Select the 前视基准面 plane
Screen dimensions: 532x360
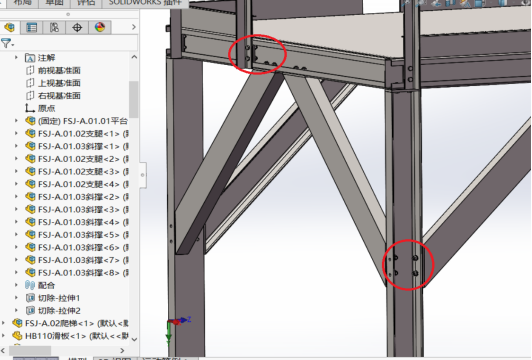coord(59,70)
